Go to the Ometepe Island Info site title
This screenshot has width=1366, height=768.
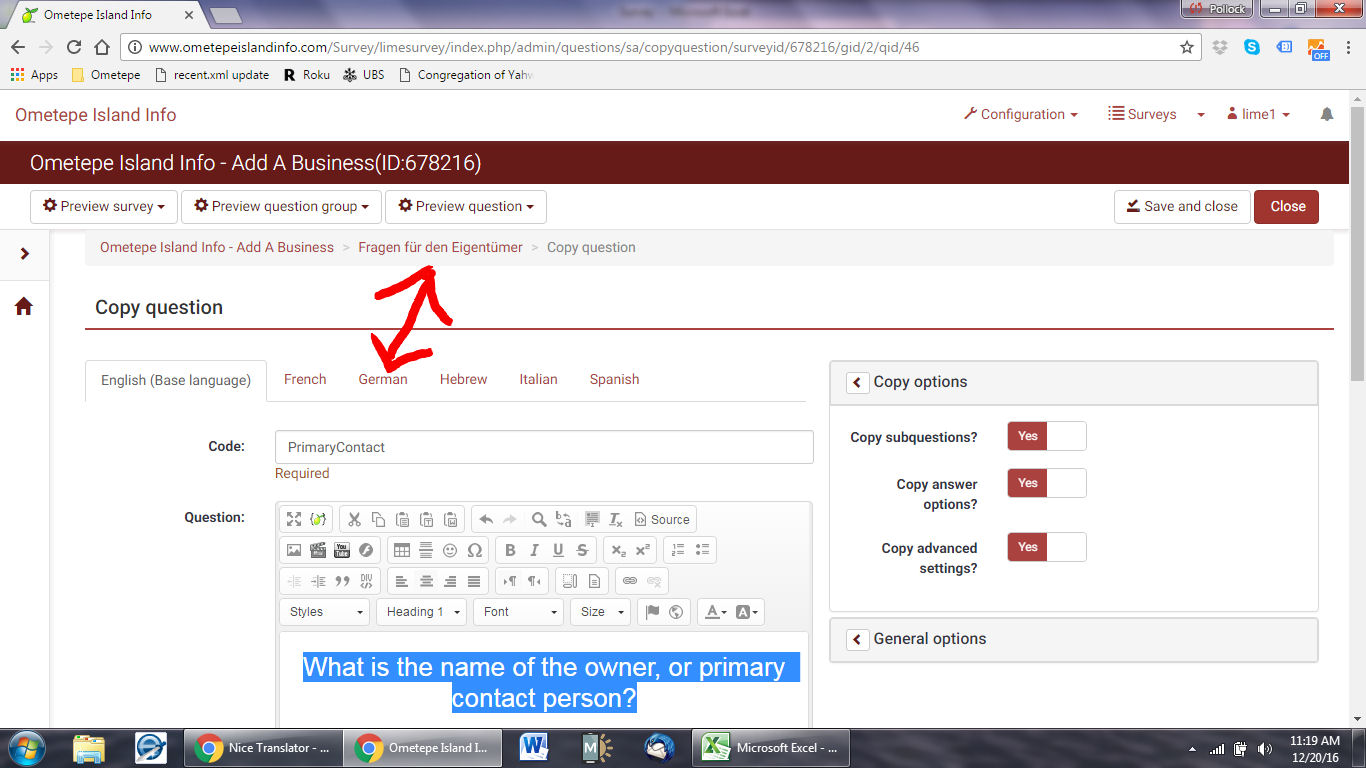tap(96, 115)
